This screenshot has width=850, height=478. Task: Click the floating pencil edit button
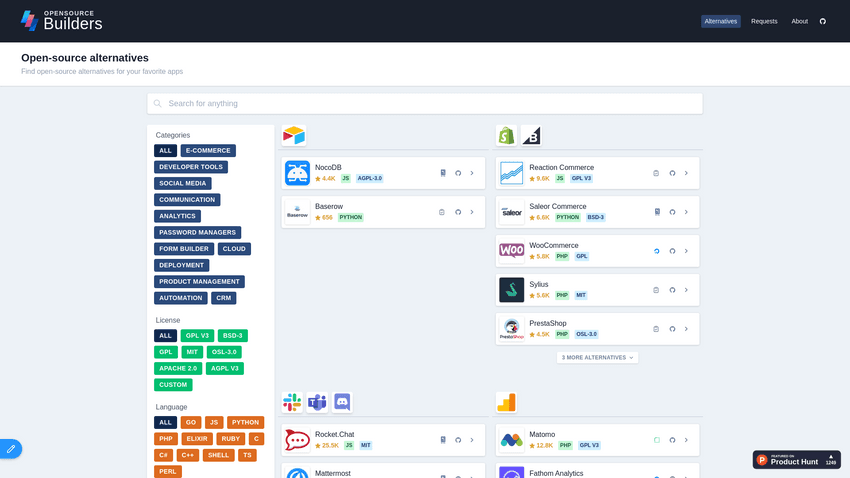pos(10,449)
